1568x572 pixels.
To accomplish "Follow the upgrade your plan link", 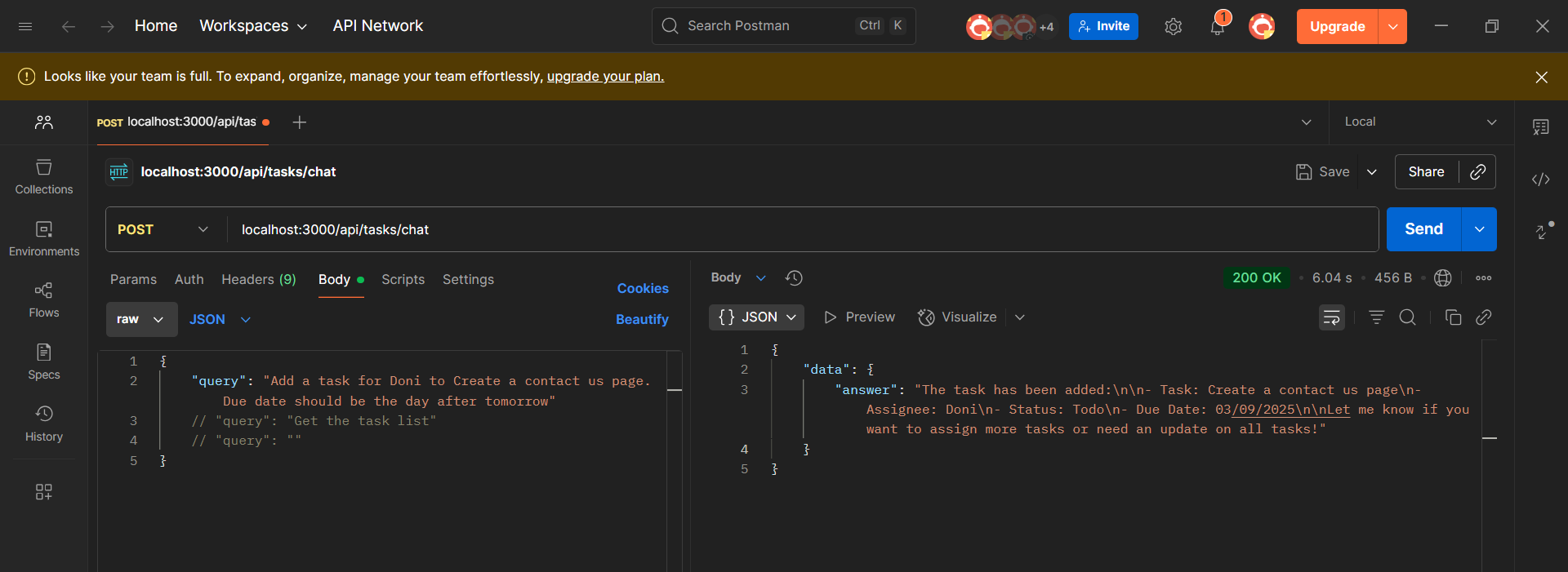I will [605, 76].
